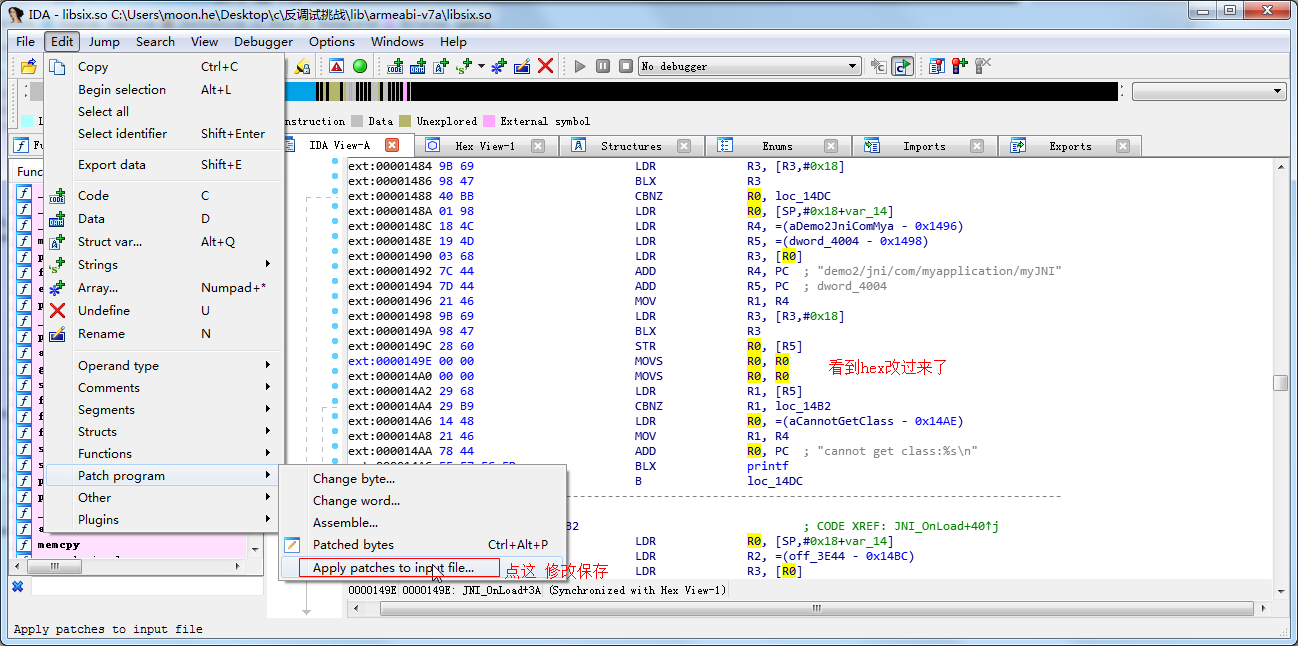Click the disassembly vertical scrollbar thumb
Screen dimensions: 1298x646
coord(1280,383)
